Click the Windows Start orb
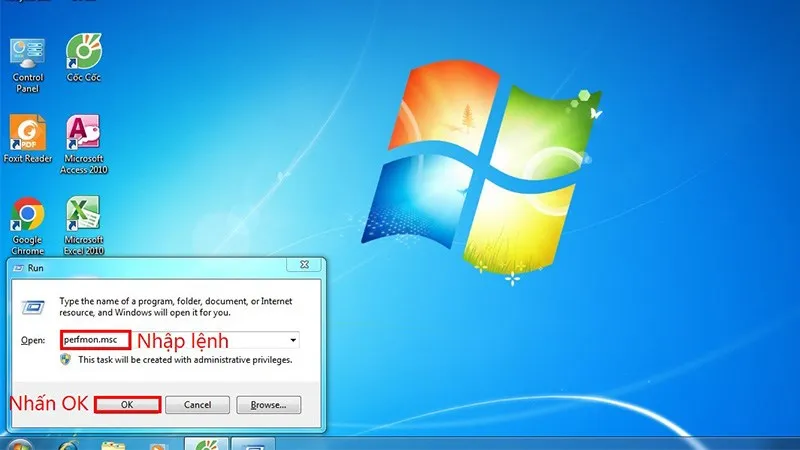This screenshot has height=450, width=800. click(x=18, y=443)
